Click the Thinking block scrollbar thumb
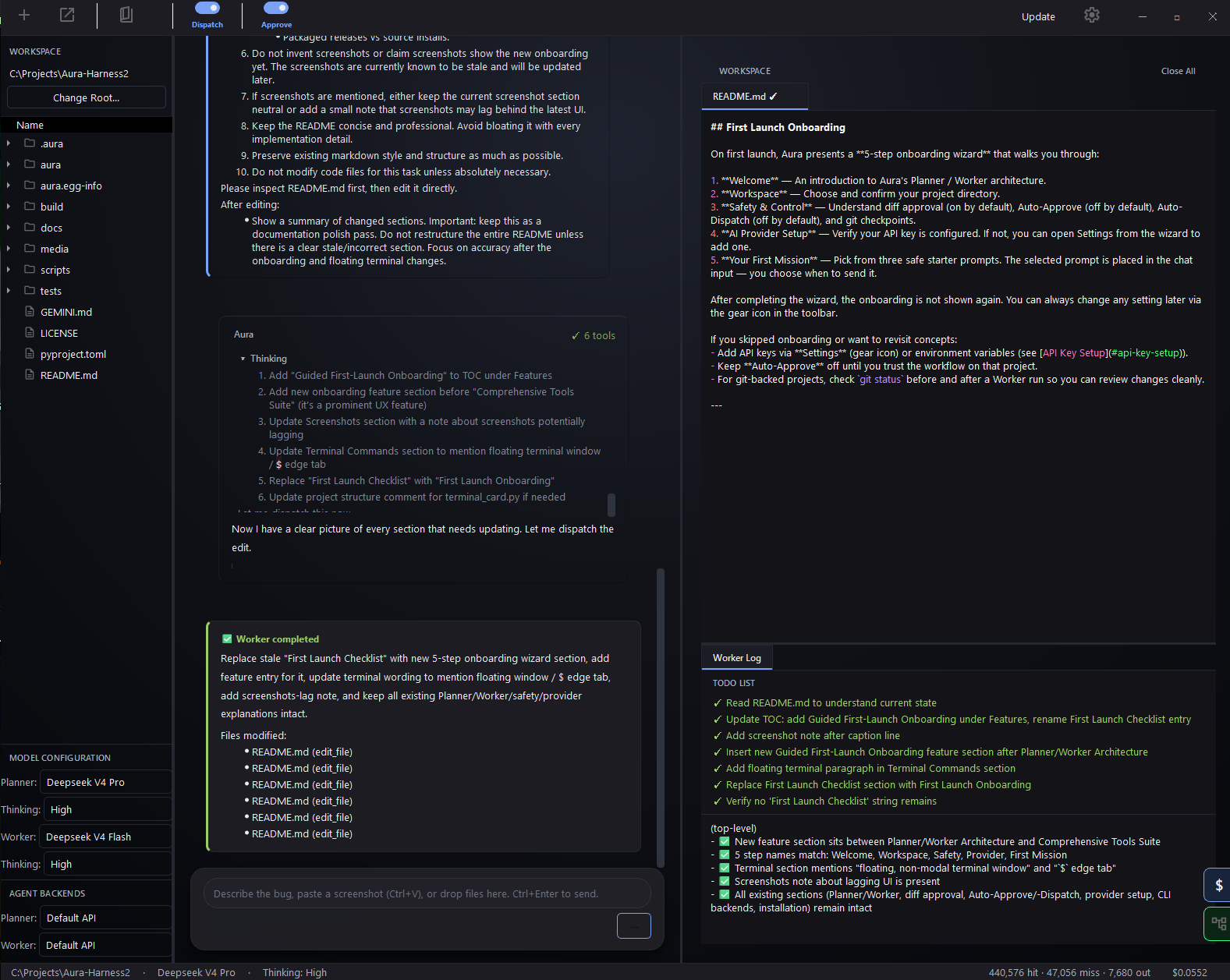This screenshot has height=980, width=1230. 611,504
